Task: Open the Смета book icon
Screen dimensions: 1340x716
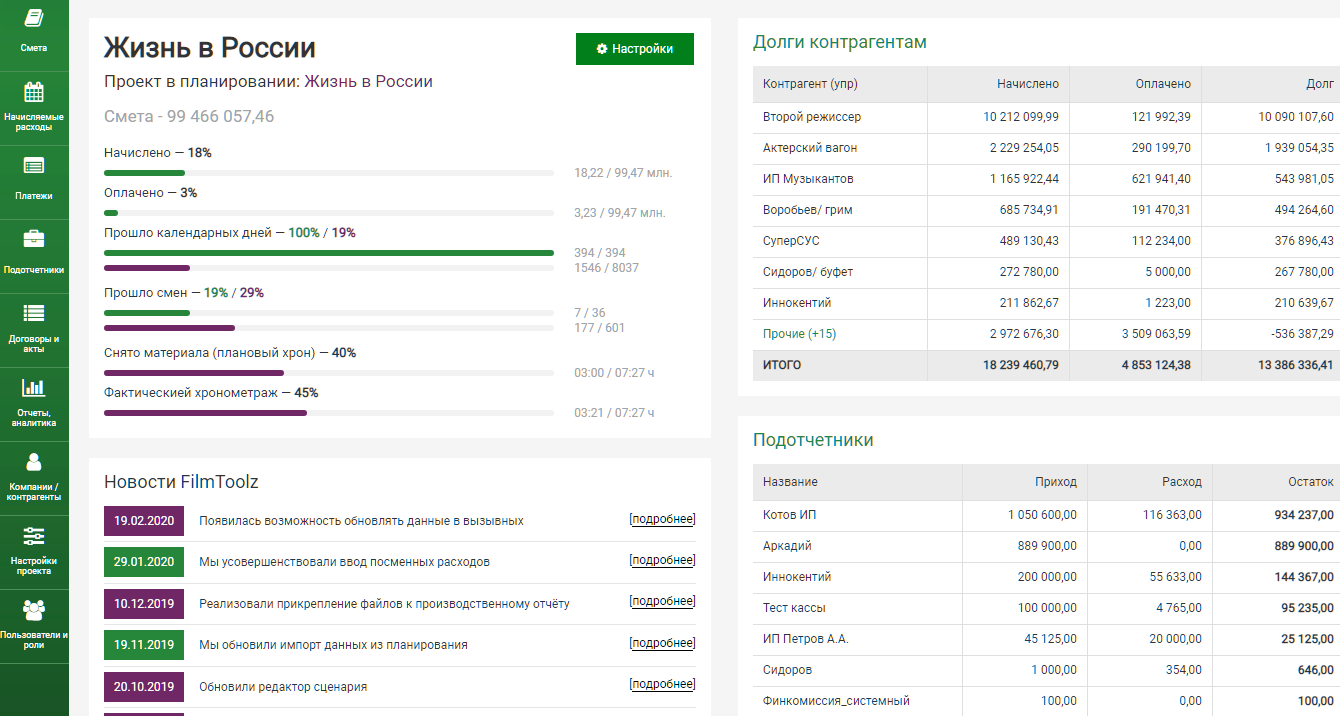Action: tap(34, 19)
